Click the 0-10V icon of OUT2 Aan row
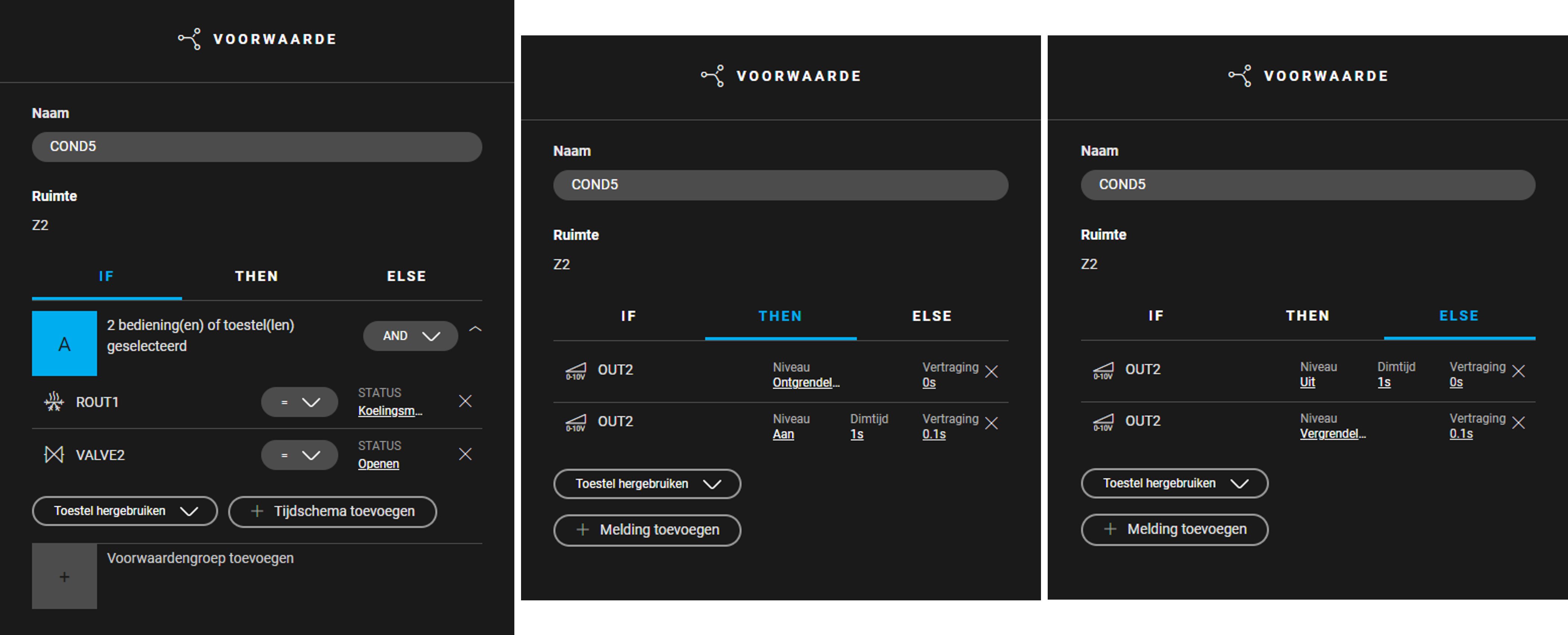1568x635 pixels. coord(575,422)
